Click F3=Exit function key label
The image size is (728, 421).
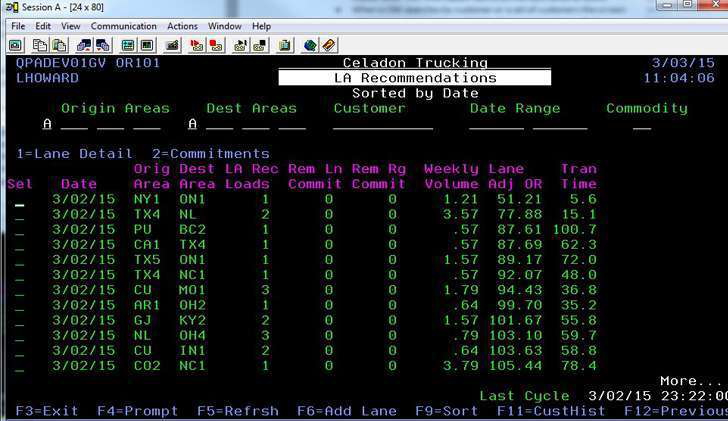47,411
